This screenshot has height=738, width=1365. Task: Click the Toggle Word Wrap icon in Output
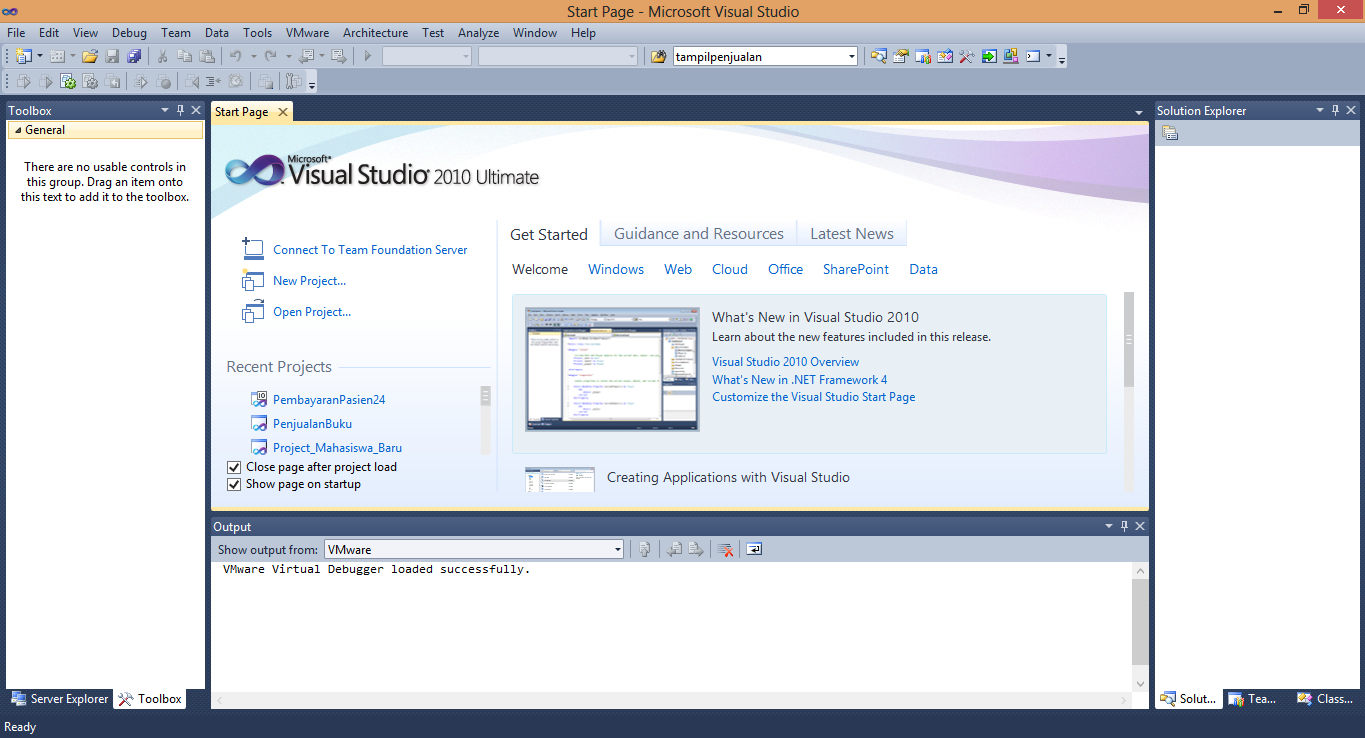[754, 549]
